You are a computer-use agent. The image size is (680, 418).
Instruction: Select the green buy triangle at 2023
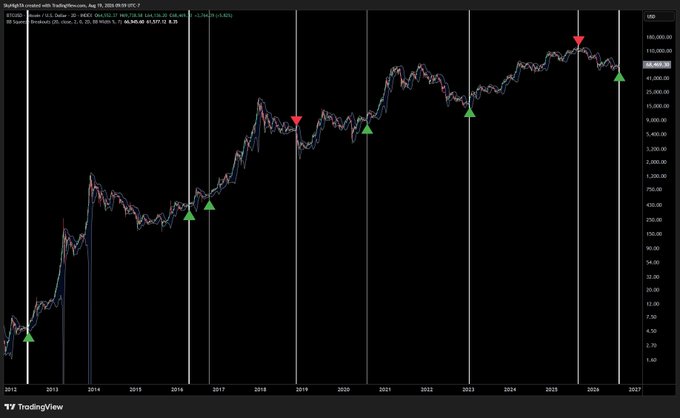coord(470,113)
